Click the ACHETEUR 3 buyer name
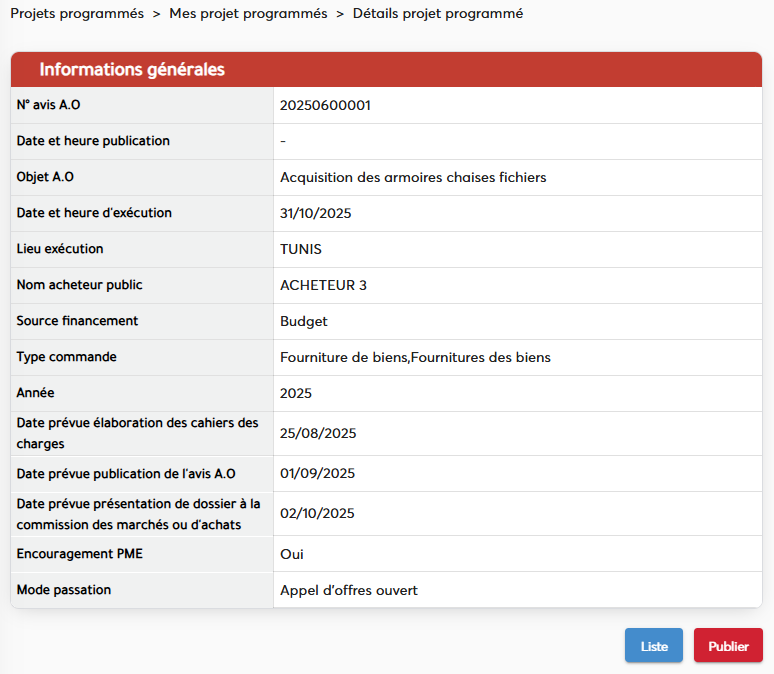The width and height of the screenshot is (774, 674). (x=323, y=285)
